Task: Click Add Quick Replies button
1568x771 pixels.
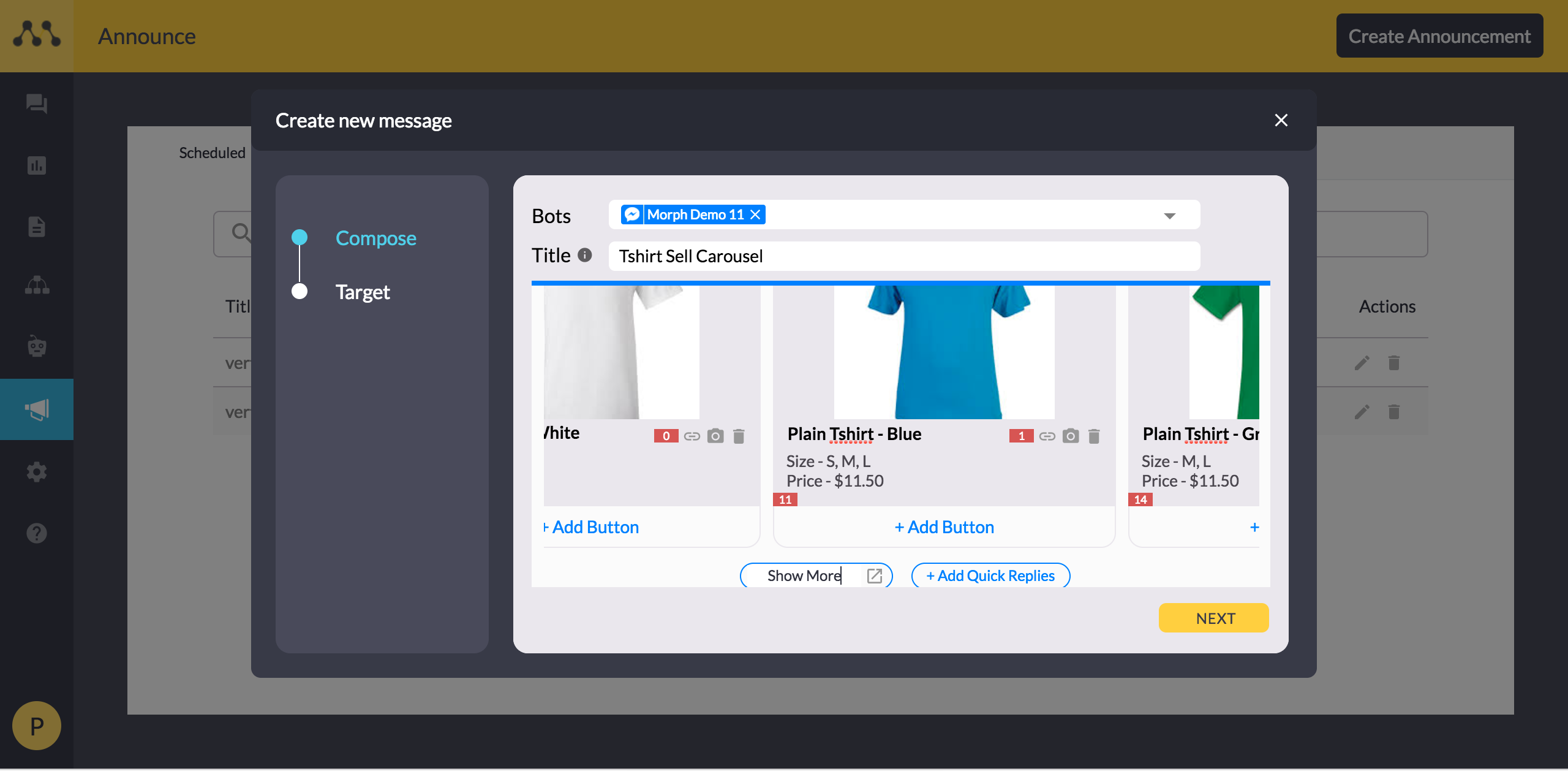Action: pos(990,575)
